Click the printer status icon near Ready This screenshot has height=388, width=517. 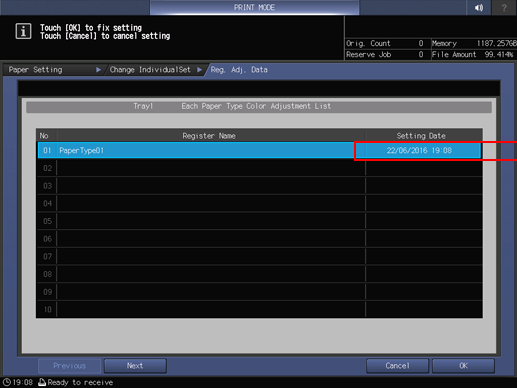(x=42, y=382)
